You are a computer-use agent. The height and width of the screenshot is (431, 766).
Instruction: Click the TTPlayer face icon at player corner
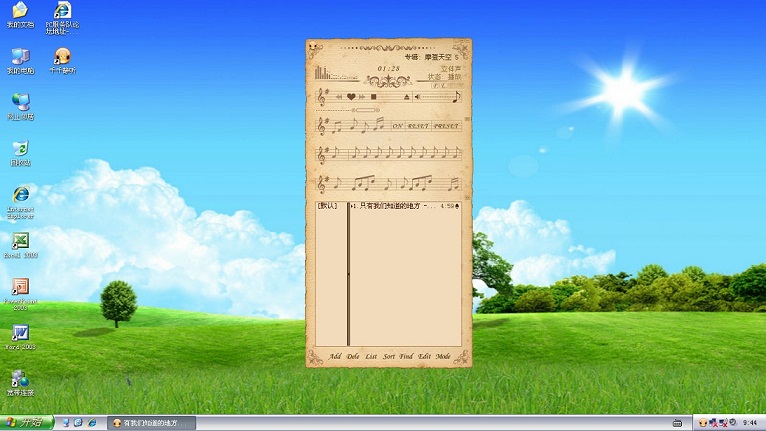(313, 46)
